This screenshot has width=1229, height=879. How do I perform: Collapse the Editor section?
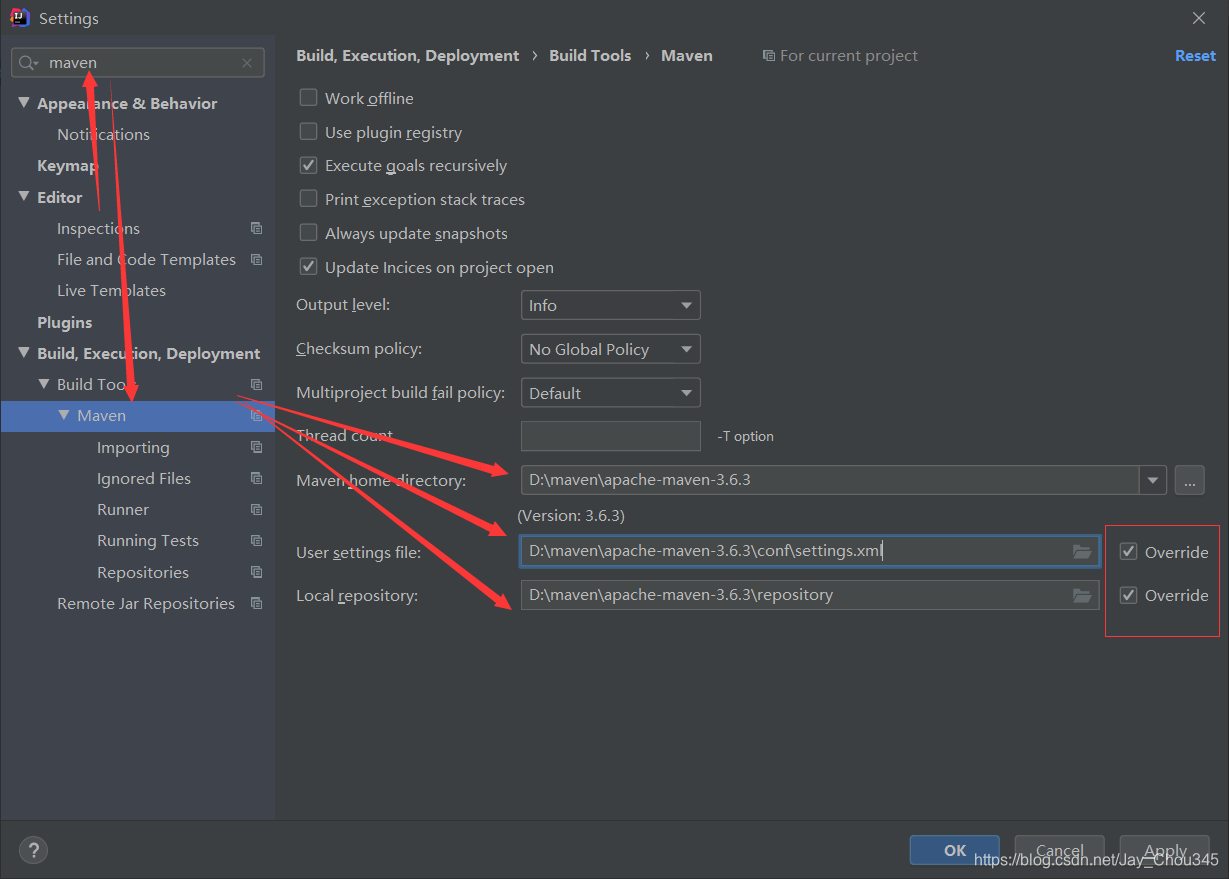click(24, 197)
